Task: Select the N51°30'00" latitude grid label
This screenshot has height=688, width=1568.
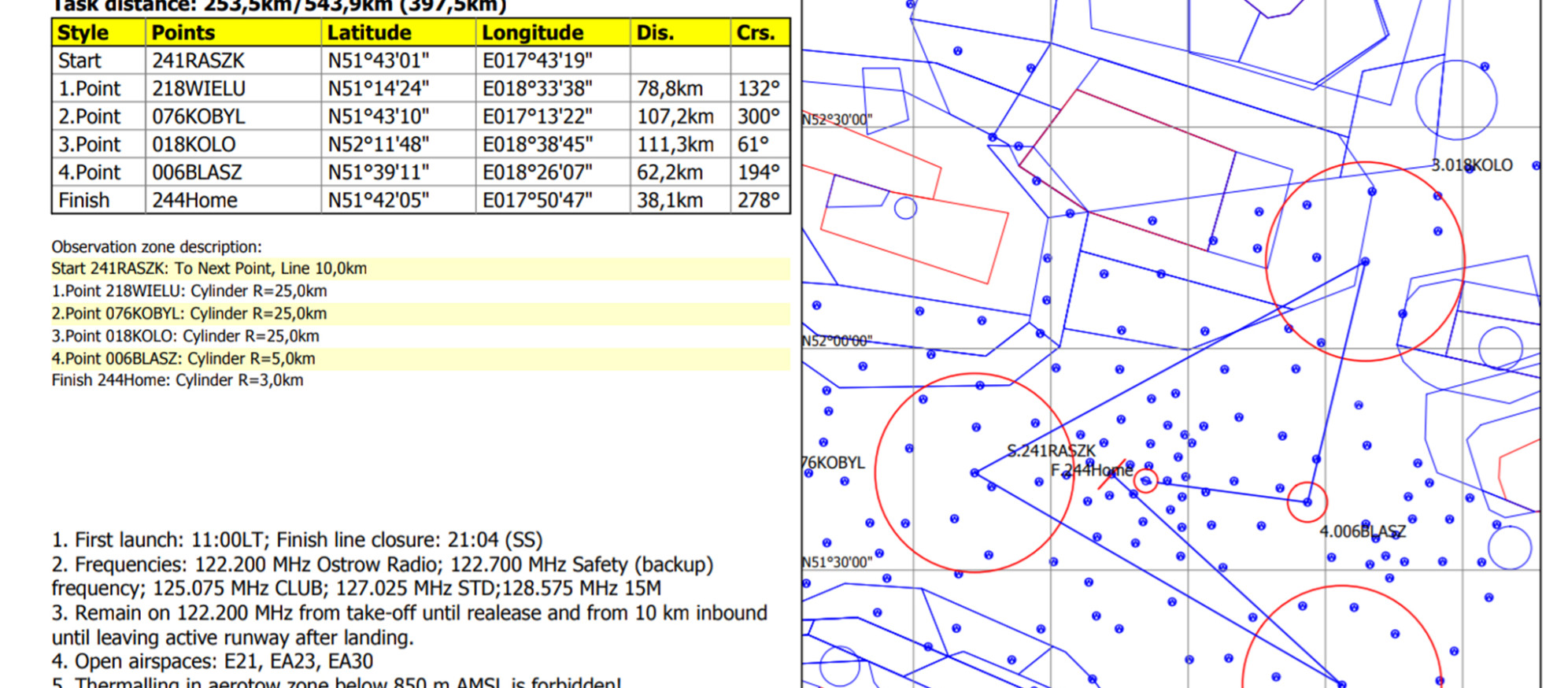Action: click(837, 562)
